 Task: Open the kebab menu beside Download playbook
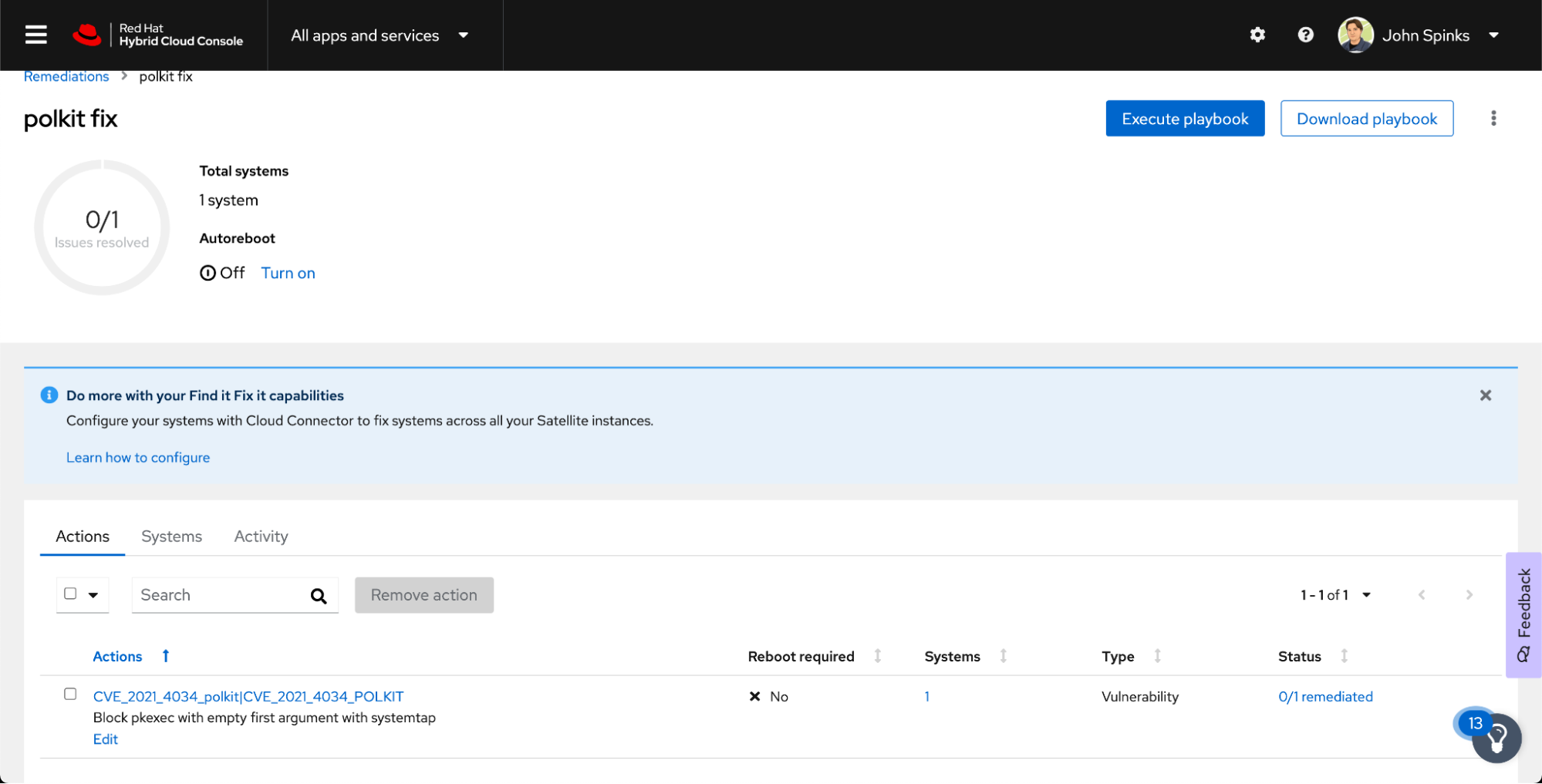click(x=1493, y=118)
